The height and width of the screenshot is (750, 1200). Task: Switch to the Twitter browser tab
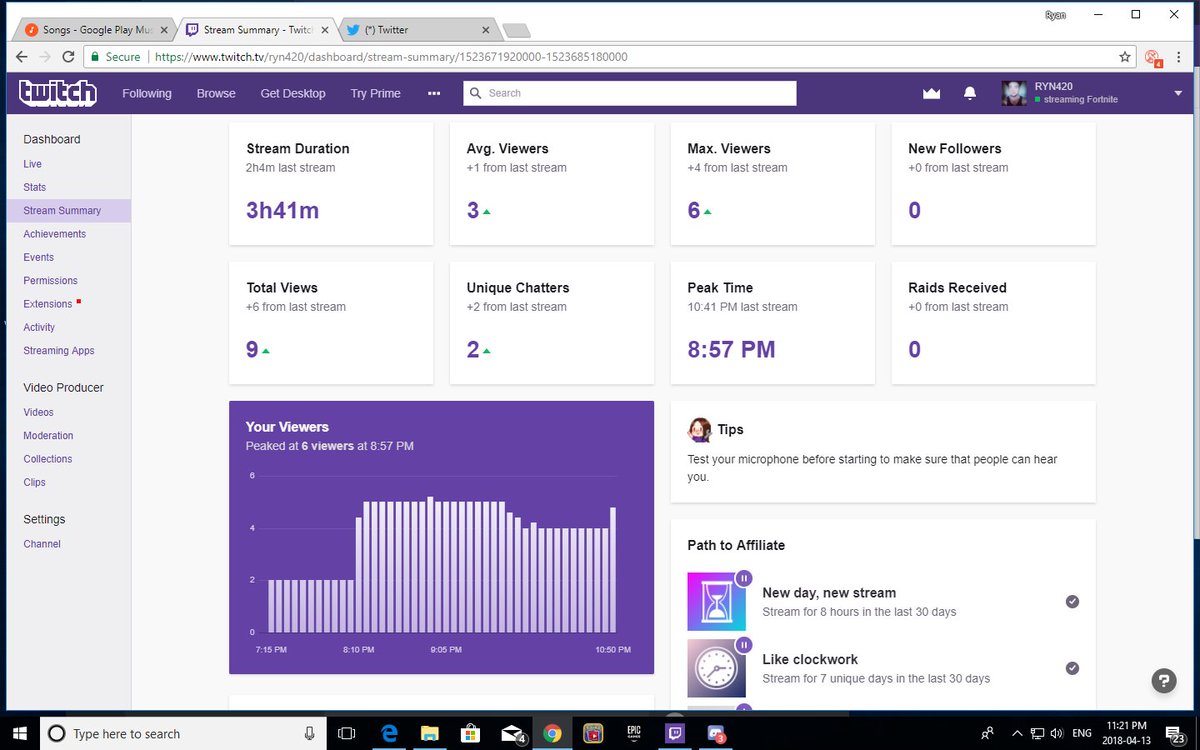[400, 29]
